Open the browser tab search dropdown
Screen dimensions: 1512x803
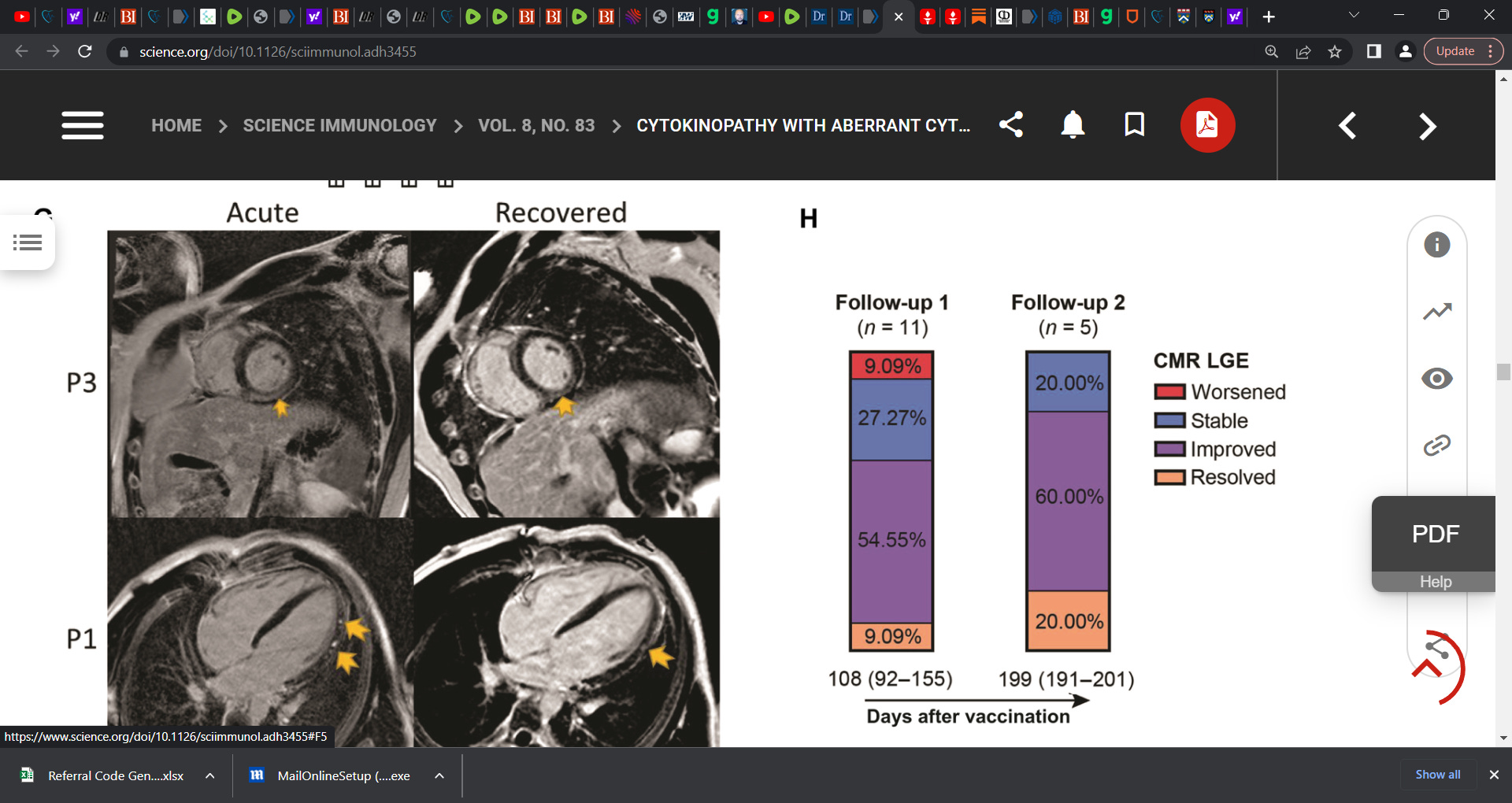pos(1353,14)
